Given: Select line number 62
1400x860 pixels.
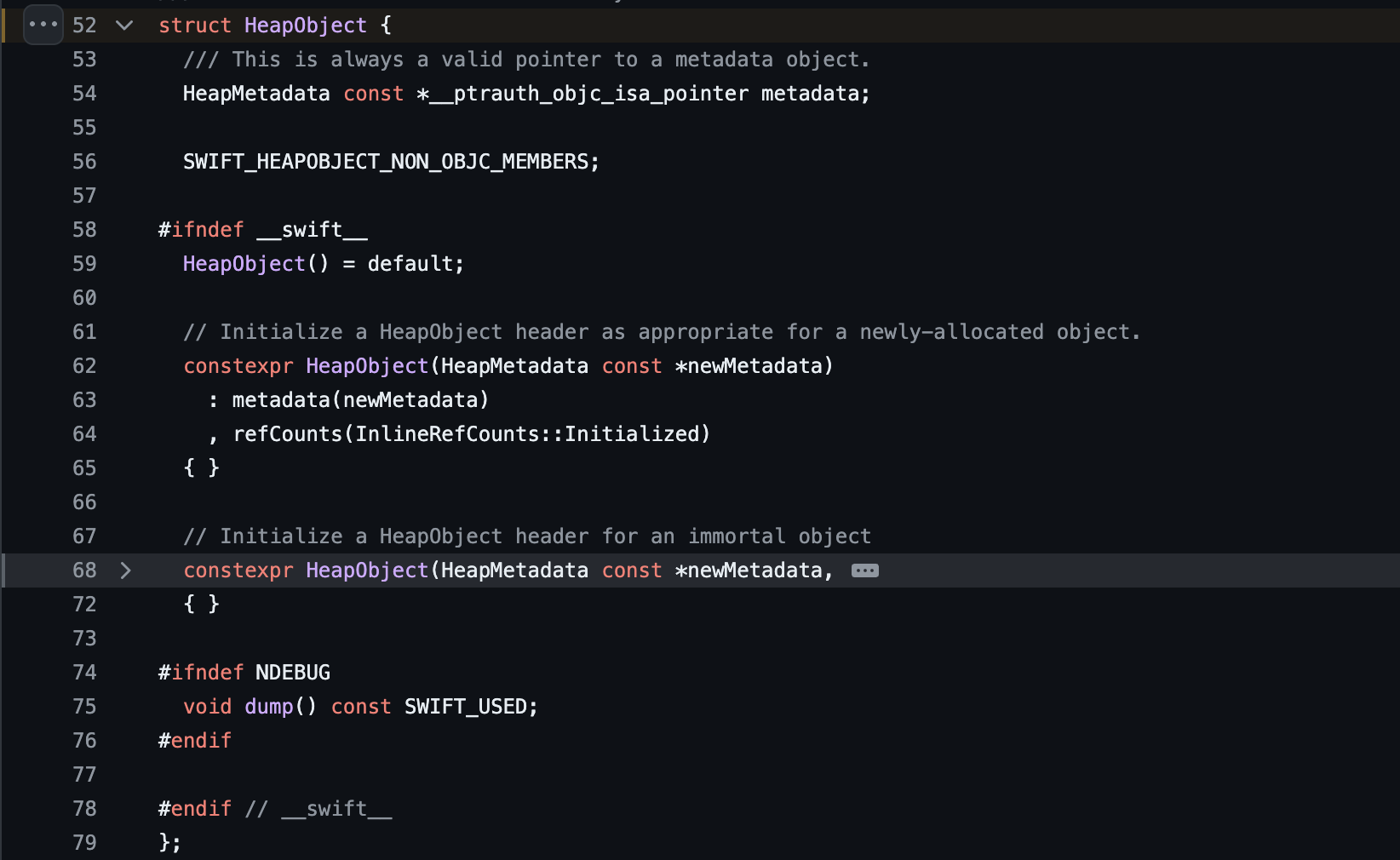Looking at the screenshot, I should click(84, 366).
